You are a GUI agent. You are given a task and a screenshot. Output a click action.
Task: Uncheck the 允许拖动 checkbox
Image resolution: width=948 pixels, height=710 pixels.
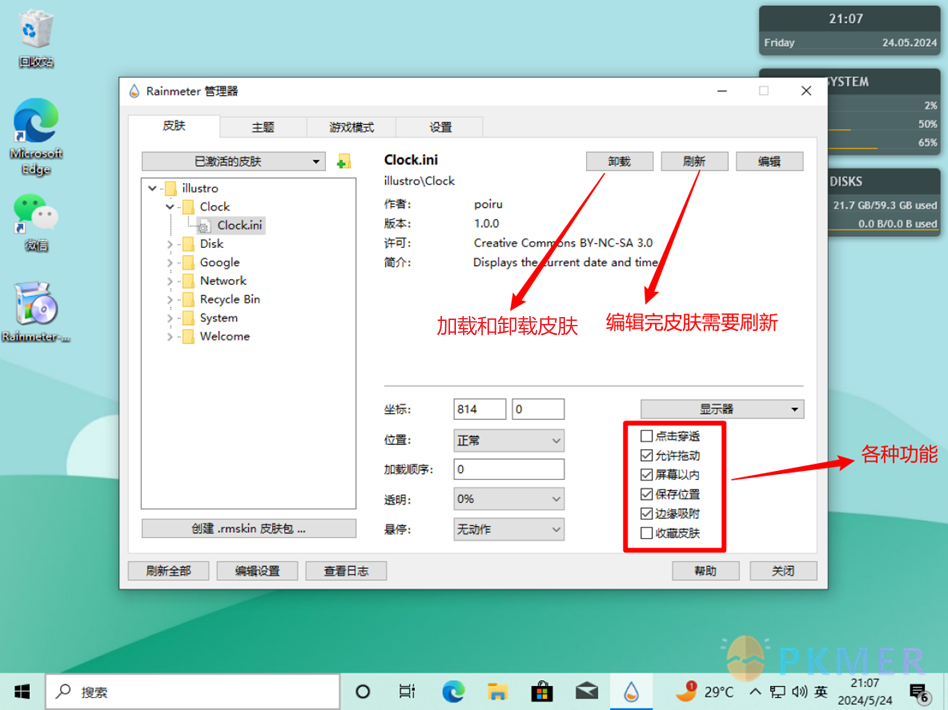click(x=646, y=455)
